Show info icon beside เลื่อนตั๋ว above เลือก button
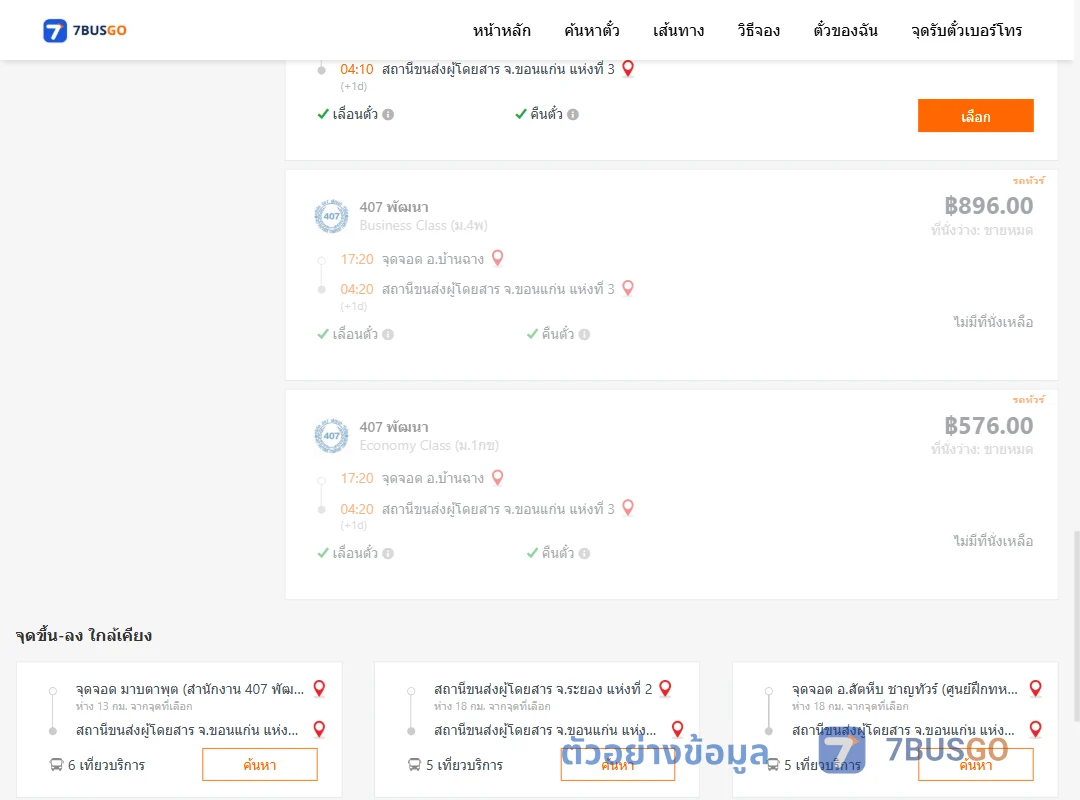Image resolution: width=1080 pixels, height=800 pixels. click(388, 114)
